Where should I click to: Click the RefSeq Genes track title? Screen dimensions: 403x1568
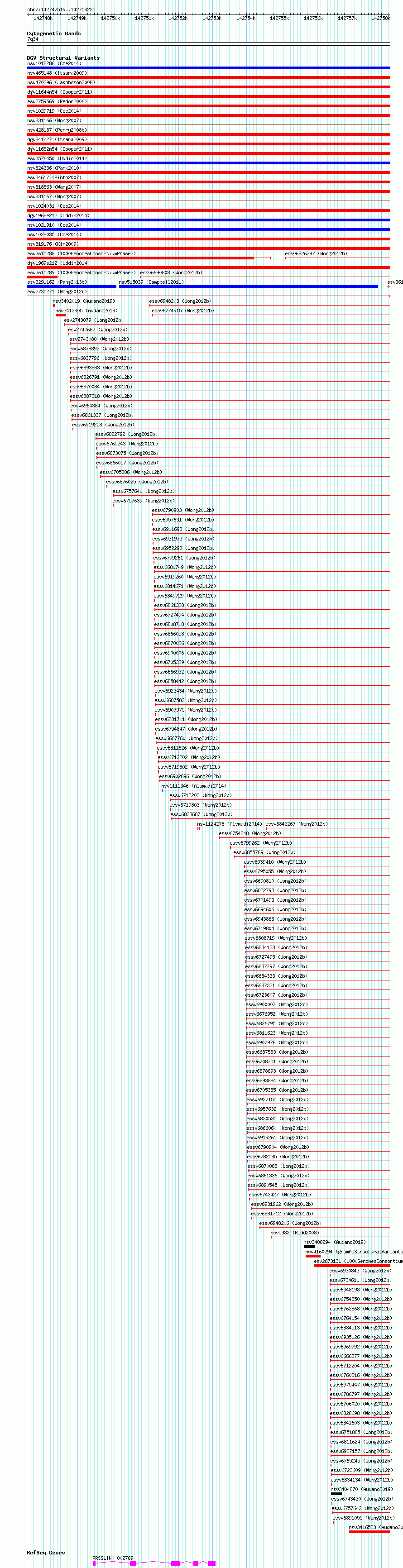(x=46, y=1552)
